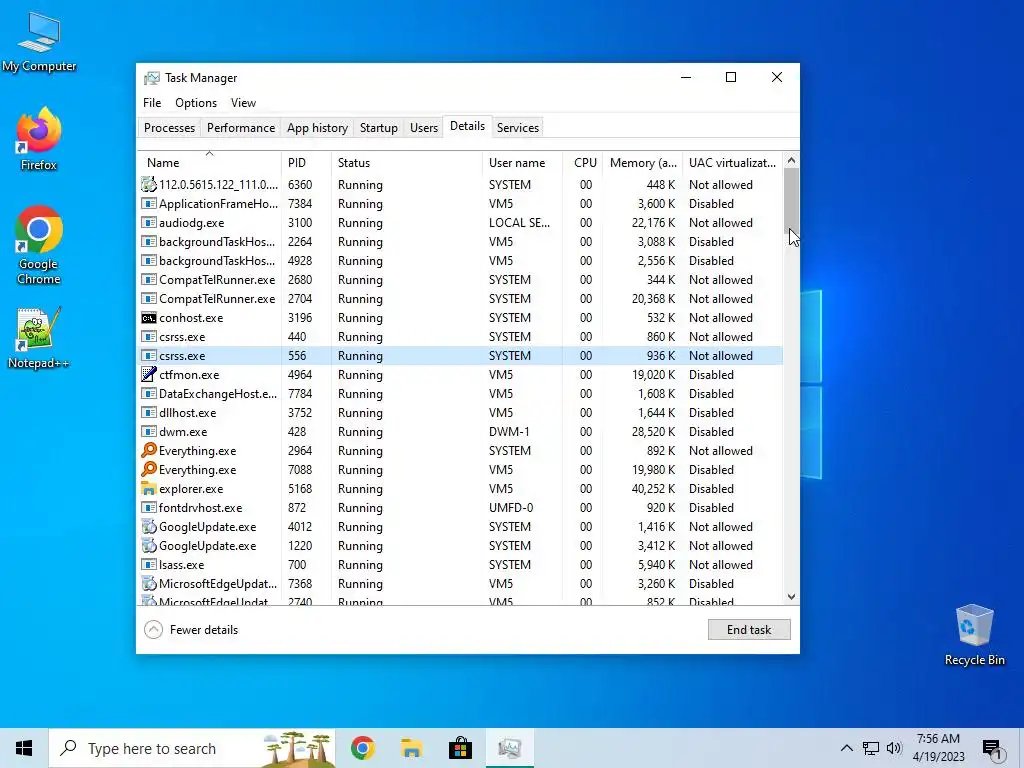
Task: Sort by the Name column header
Action: [209, 163]
